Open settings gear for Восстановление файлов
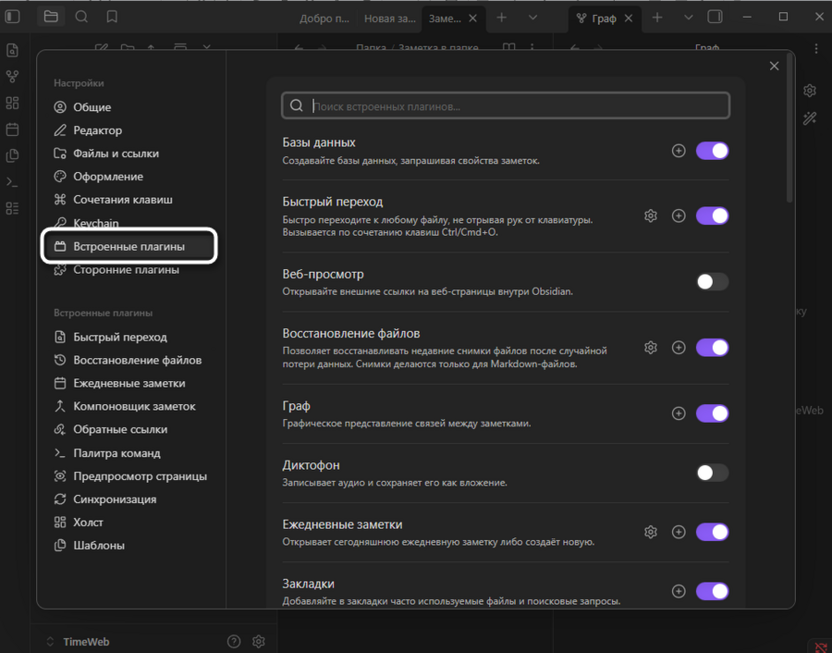832x653 pixels. point(650,347)
